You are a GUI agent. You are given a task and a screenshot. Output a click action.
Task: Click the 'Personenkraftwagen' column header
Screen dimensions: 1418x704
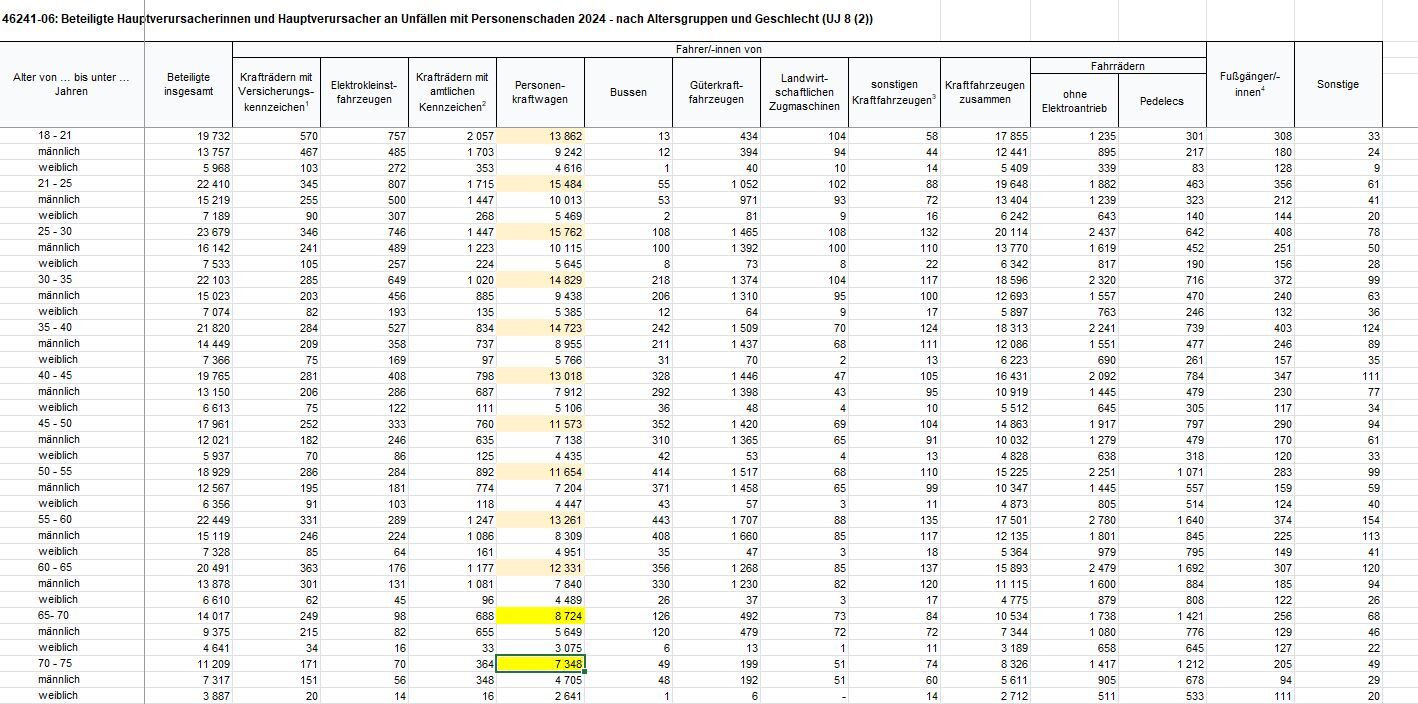tap(540, 91)
